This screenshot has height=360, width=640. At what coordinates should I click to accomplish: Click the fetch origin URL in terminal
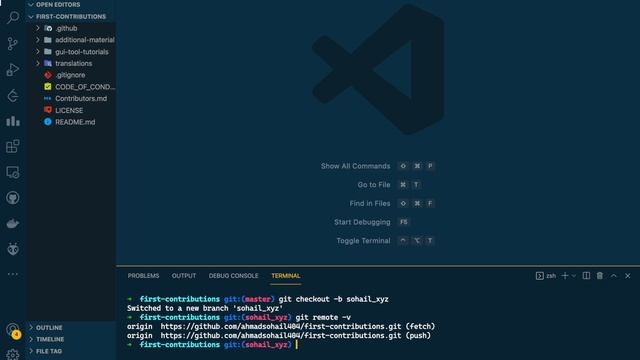[x=280, y=327]
